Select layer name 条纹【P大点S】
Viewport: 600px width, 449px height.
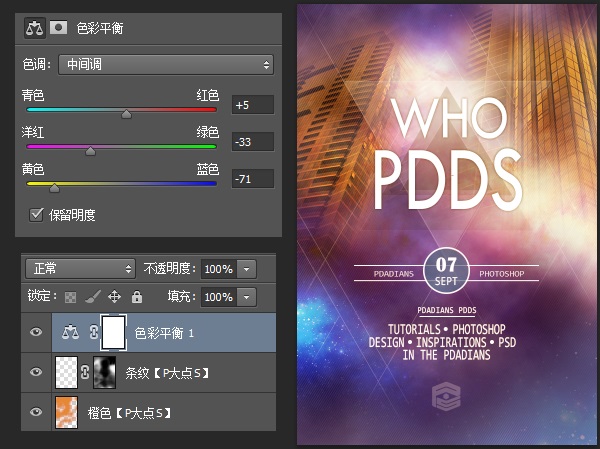tap(168, 373)
